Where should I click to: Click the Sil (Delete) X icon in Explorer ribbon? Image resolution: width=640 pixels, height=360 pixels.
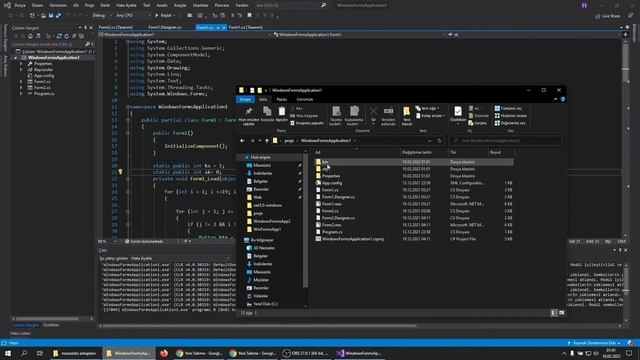(373, 111)
